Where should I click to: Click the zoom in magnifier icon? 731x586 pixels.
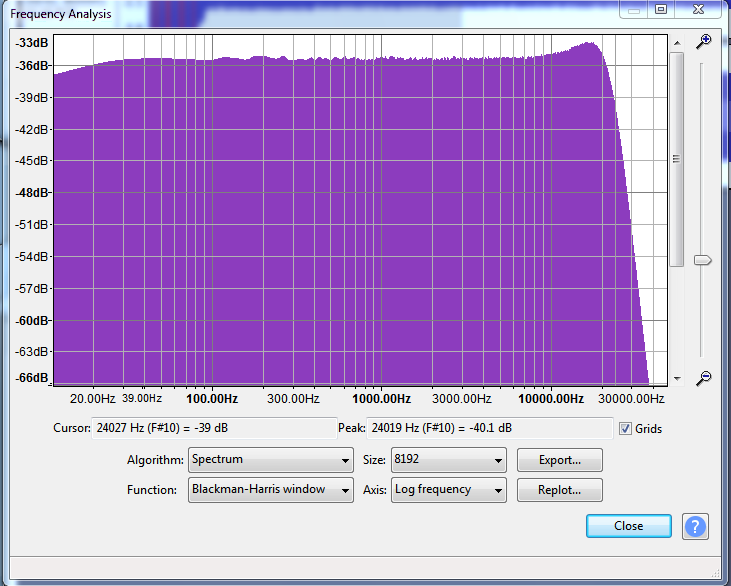click(703, 41)
